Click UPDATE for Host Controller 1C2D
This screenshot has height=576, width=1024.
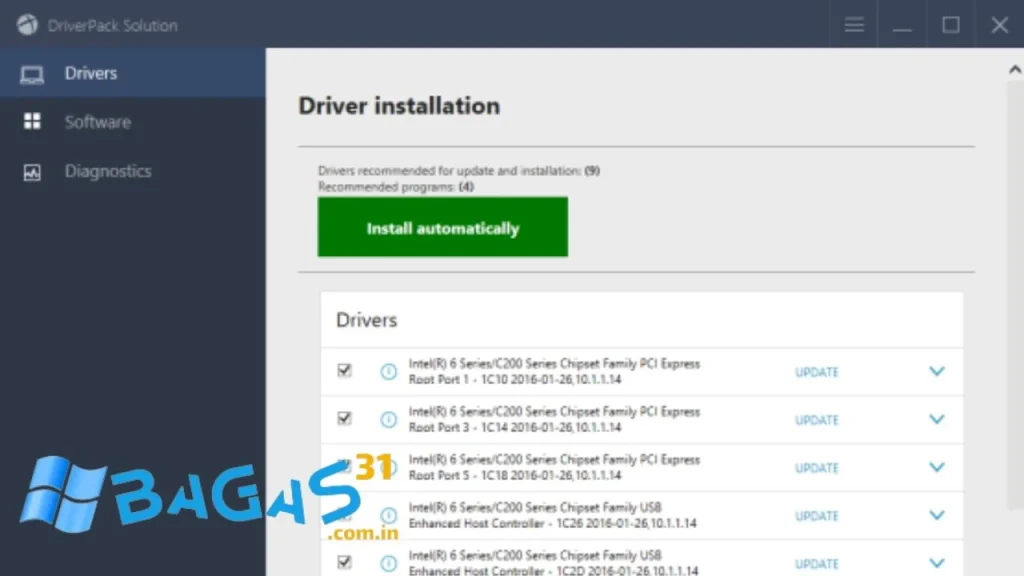tap(816, 564)
